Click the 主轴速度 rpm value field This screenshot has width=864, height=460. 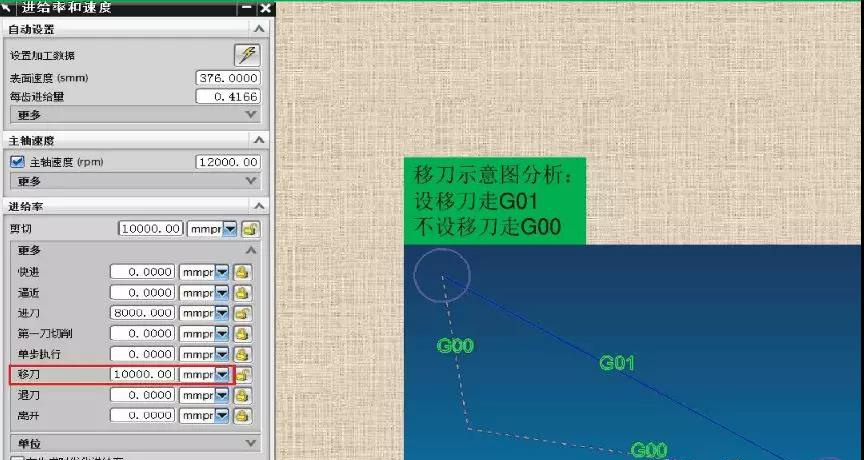228,162
